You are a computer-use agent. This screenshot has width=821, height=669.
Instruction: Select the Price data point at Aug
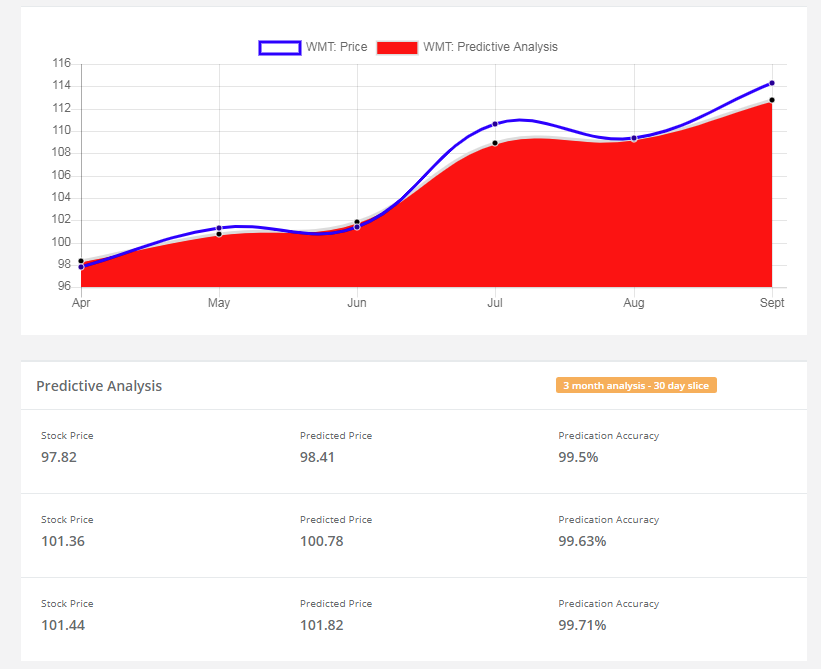(x=634, y=139)
